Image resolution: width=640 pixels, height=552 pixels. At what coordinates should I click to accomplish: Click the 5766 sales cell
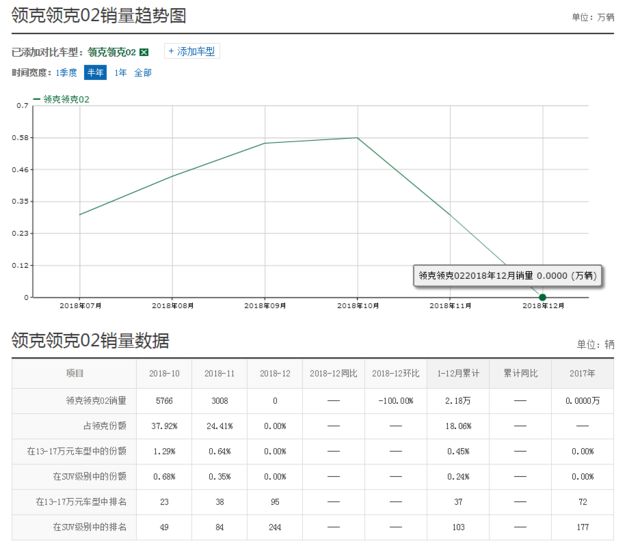coord(164,401)
